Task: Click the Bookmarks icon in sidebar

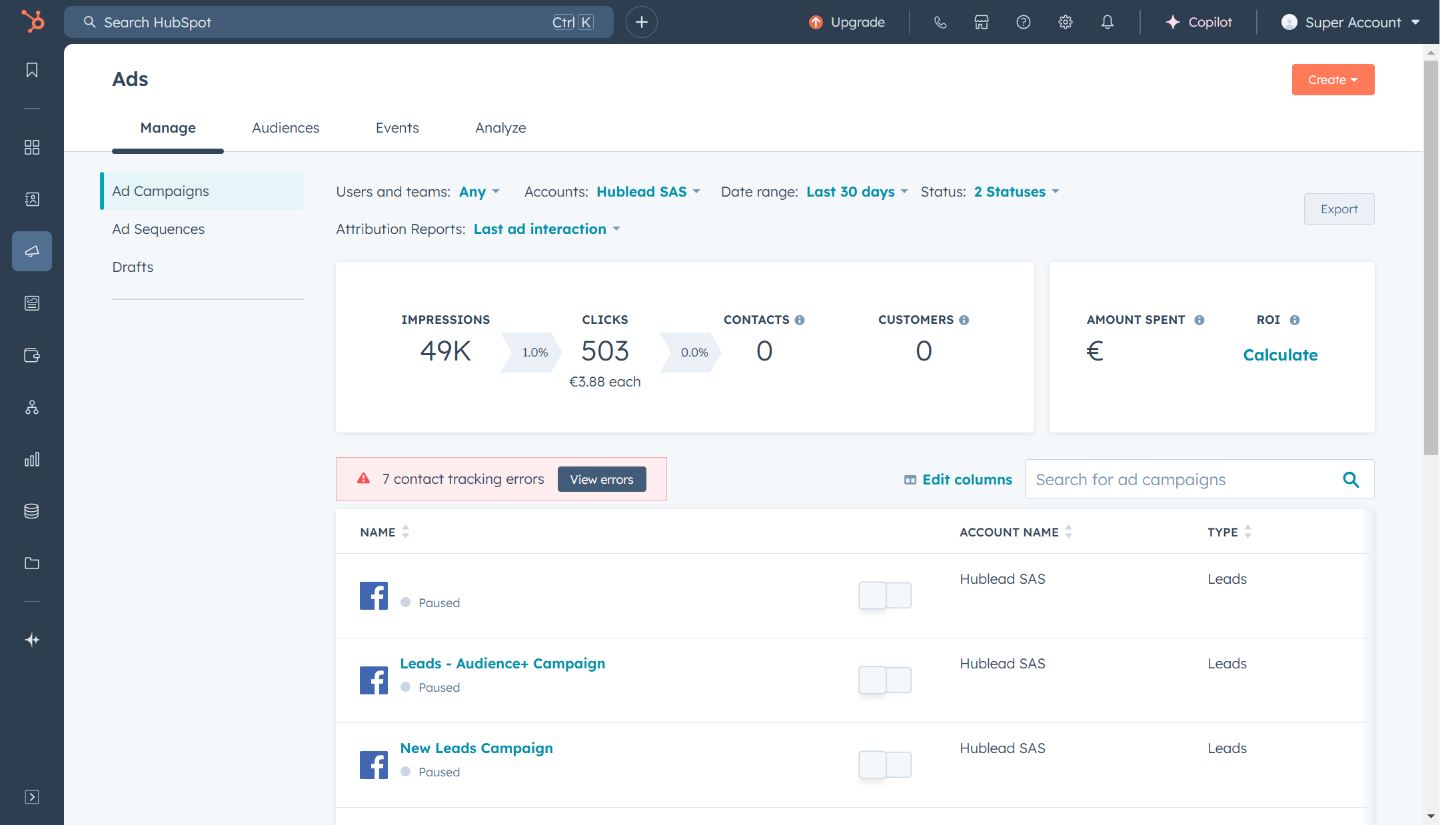Action: 31,70
